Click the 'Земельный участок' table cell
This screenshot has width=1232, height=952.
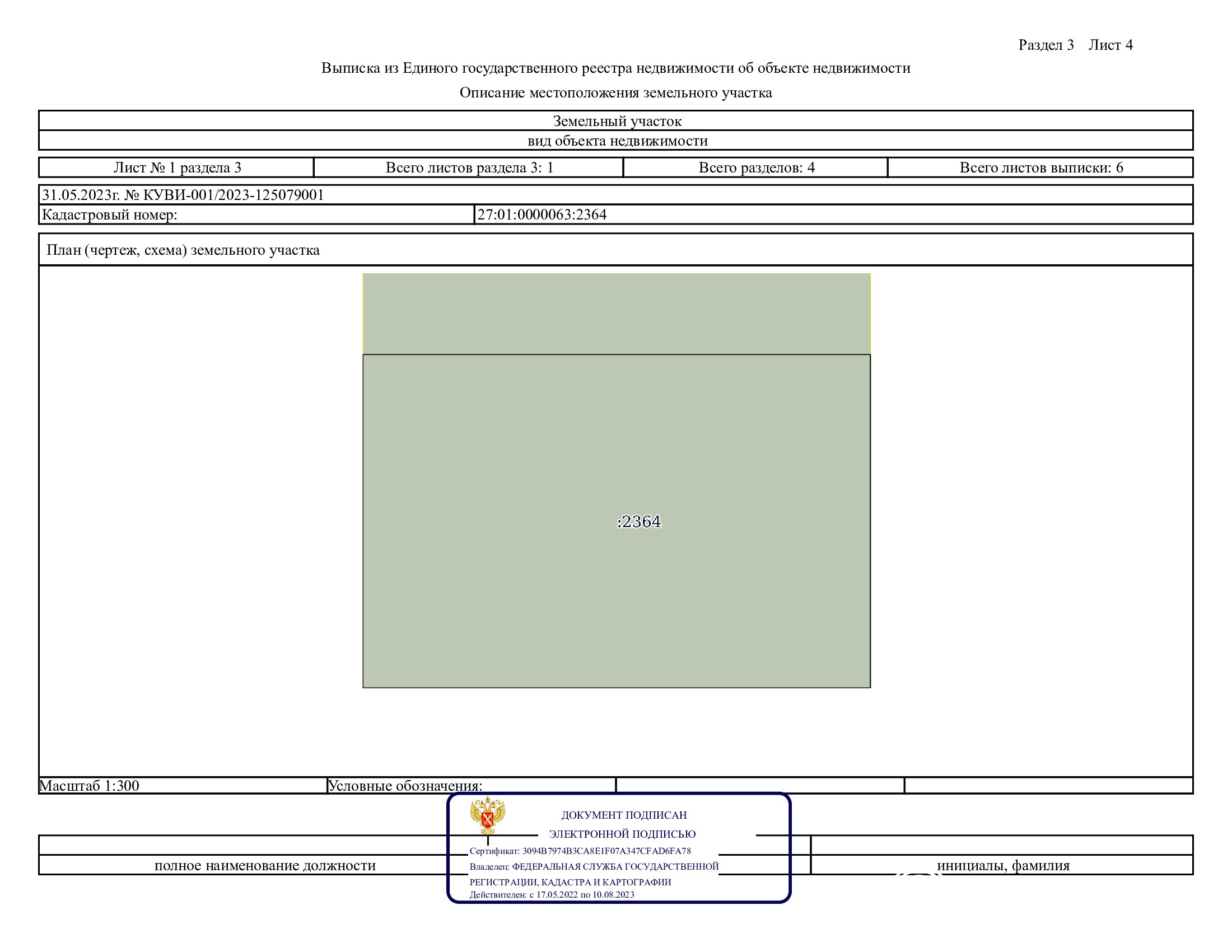click(616, 121)
